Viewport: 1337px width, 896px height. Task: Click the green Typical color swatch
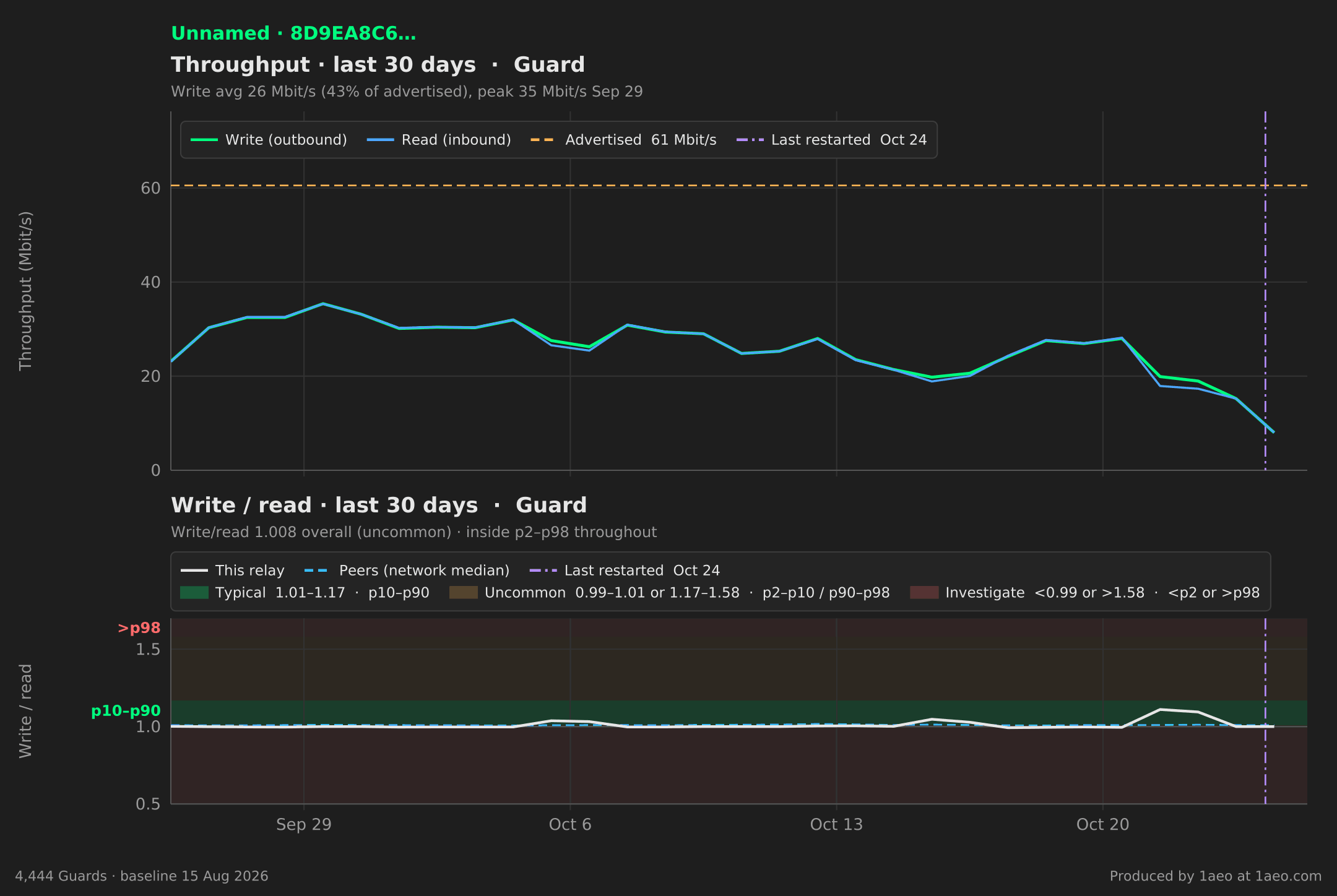(x=194, y=593)
